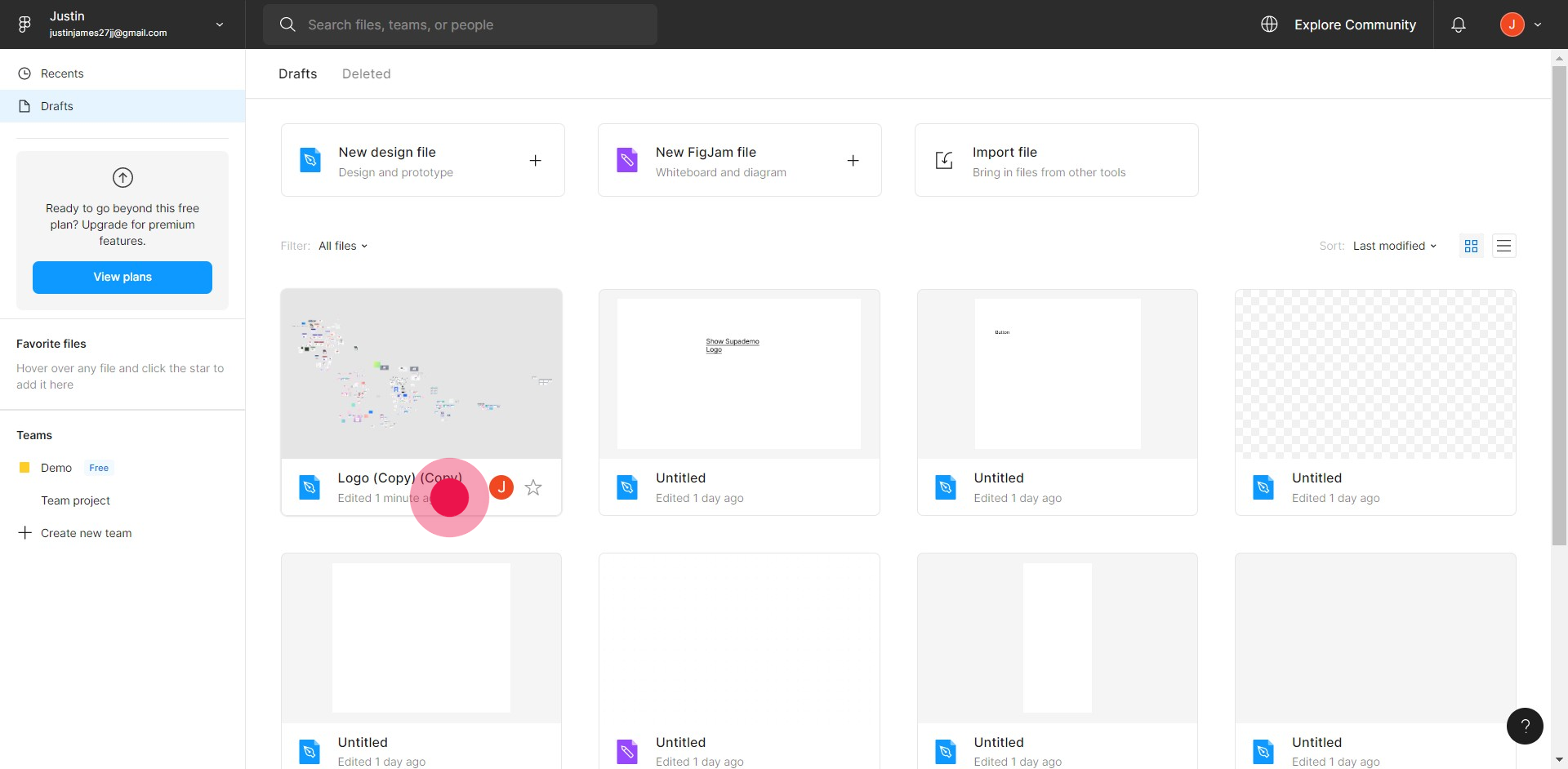
Task: Click file icon of Untitled with Show Supademo thumbnail
Action: (x=627, y=487)
